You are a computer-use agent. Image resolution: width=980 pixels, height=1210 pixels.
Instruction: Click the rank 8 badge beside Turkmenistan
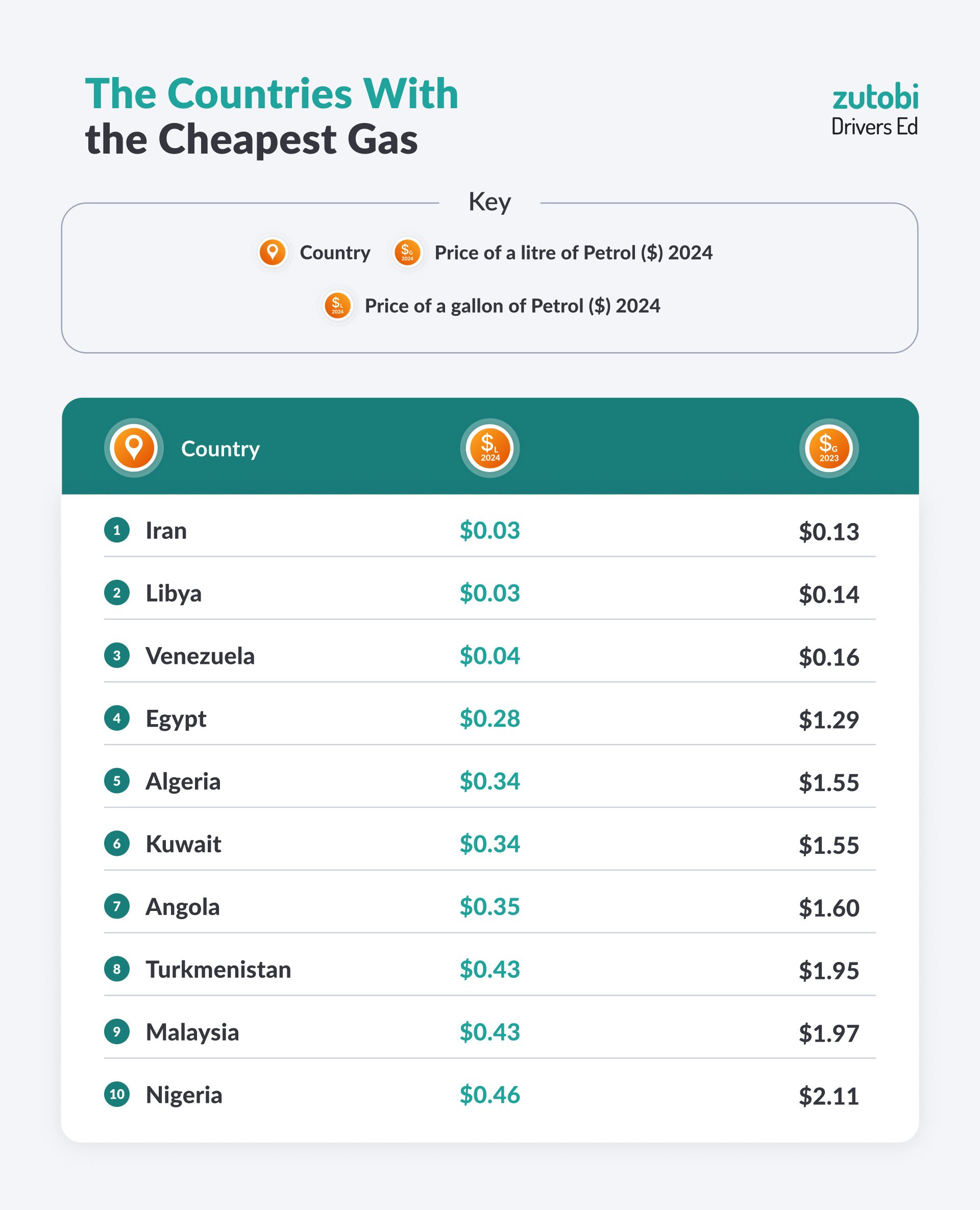117,969
